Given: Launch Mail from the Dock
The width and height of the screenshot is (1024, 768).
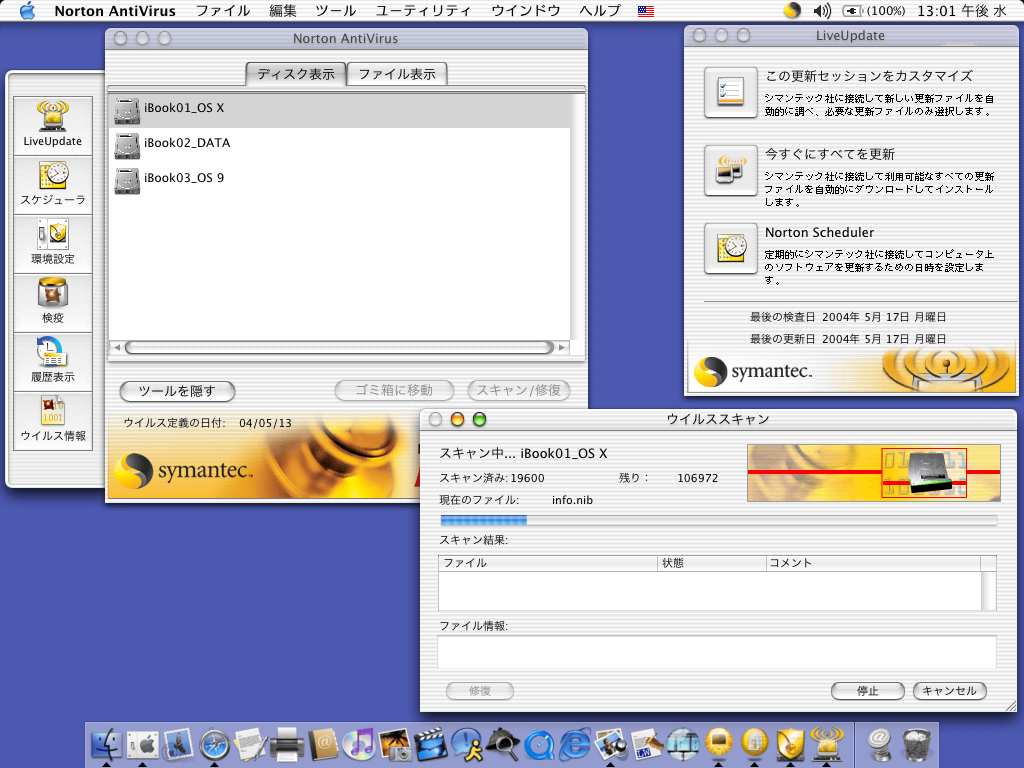Looking at the screenshot, I should coord(178,744).
